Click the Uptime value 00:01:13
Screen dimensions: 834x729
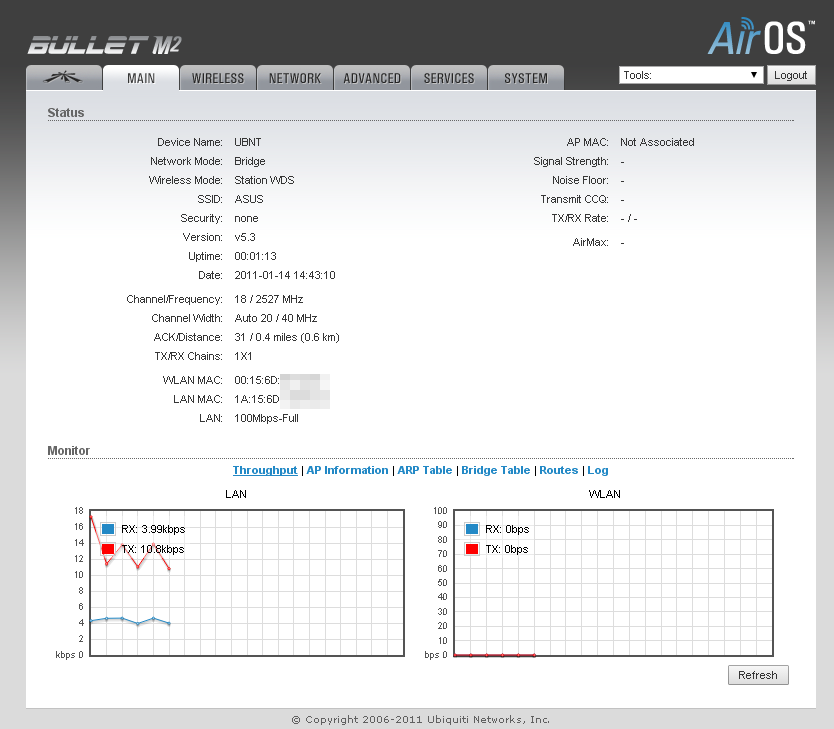click(255, 256)
